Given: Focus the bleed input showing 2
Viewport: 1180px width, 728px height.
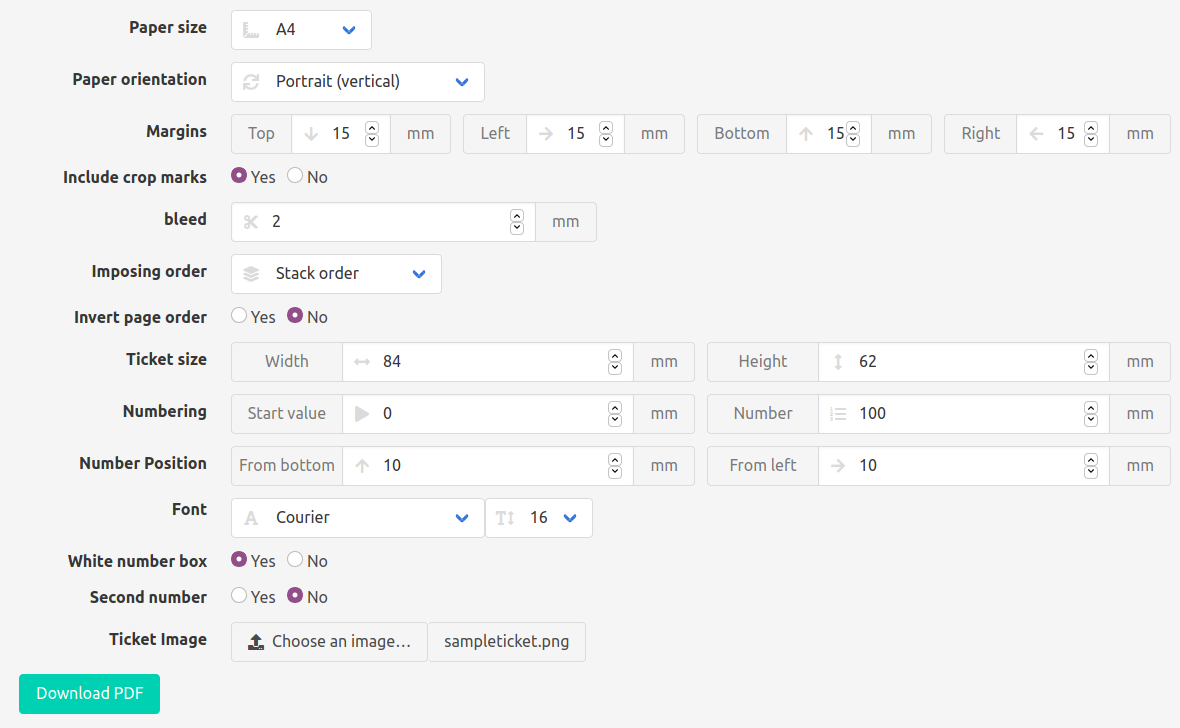Looking at the screenshot, I should (383, 222).
